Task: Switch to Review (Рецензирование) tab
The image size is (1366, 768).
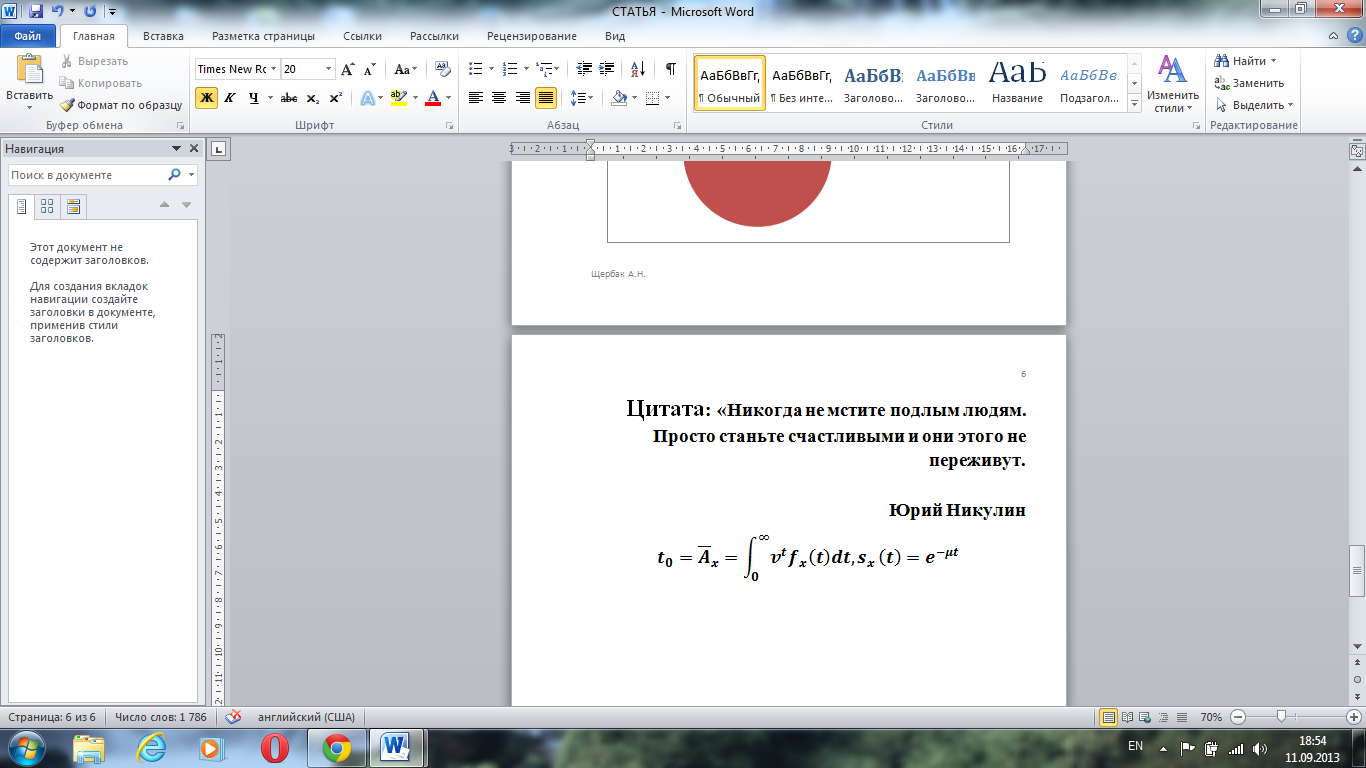Action: (x=532, y=36)
